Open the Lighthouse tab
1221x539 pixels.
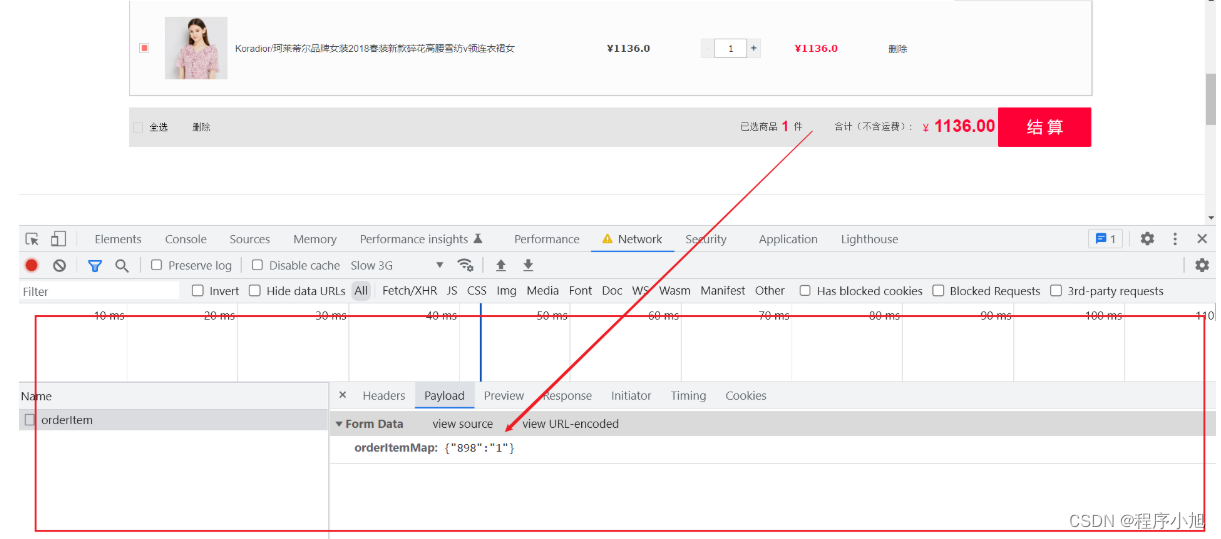[869, 239]
